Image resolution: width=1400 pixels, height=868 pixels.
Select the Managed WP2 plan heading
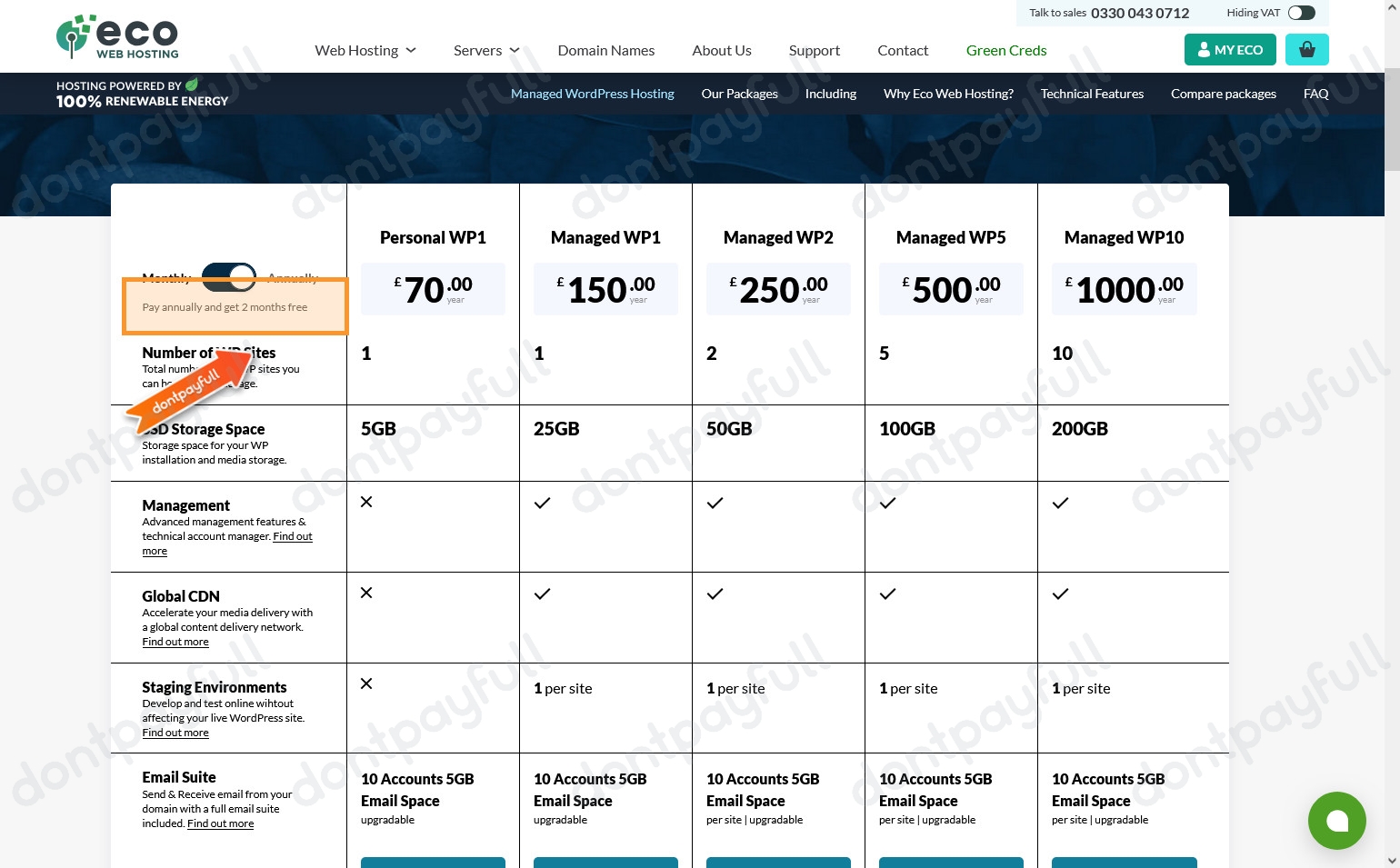778,237
